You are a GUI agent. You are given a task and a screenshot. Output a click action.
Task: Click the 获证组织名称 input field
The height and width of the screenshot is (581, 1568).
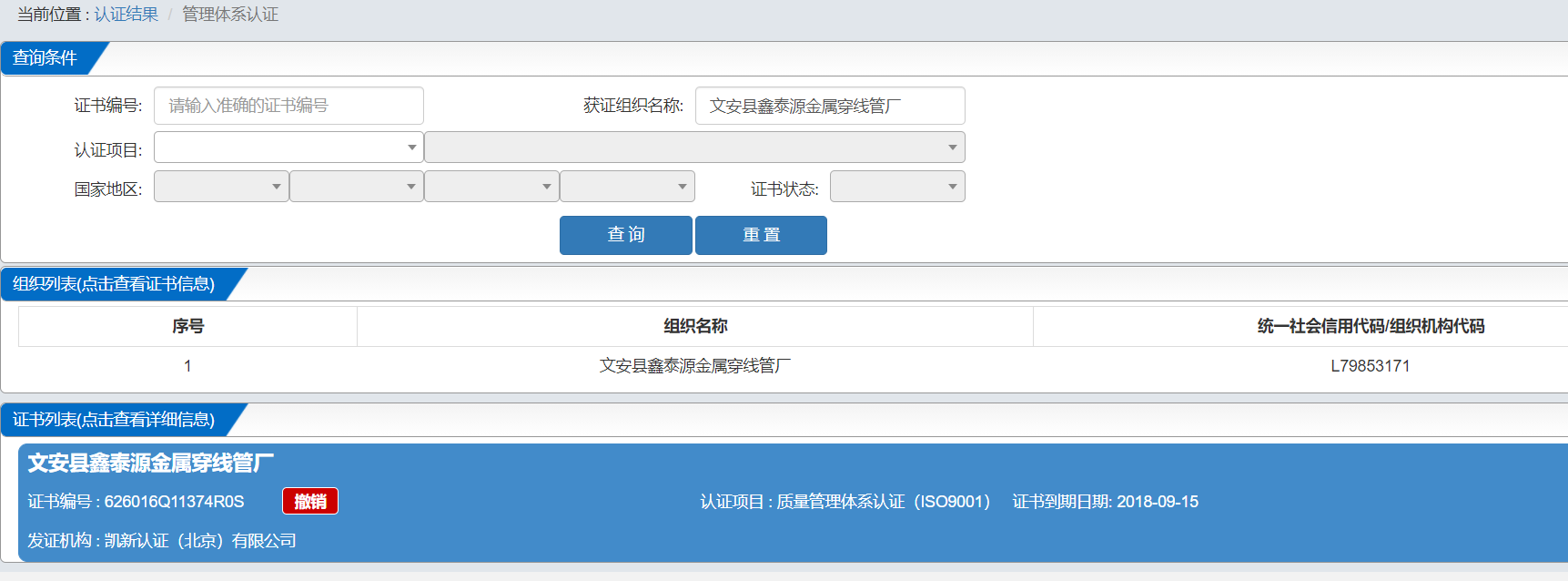pyautogui.click(x=830, y=106)
